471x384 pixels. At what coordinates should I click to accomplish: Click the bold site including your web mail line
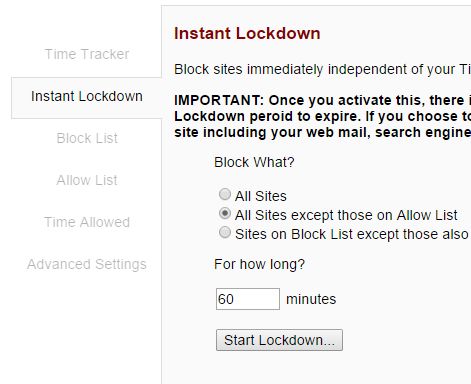[x=322, y=132]
